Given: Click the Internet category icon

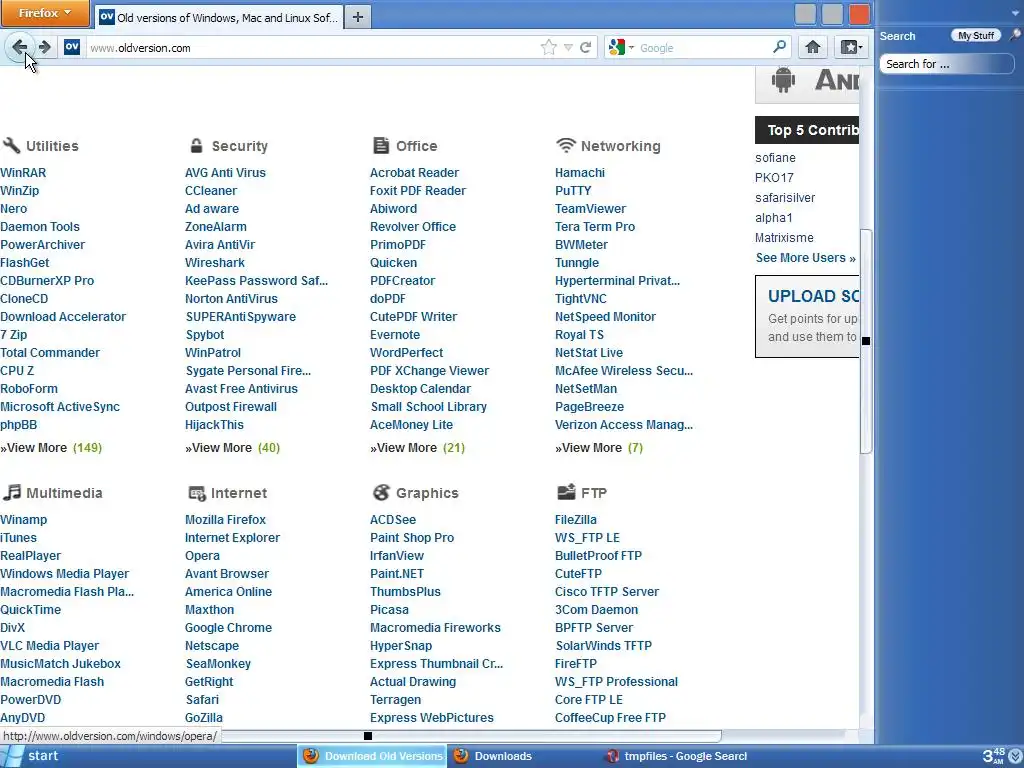Looking at the screenshot, I should click(x=197, y=493).
